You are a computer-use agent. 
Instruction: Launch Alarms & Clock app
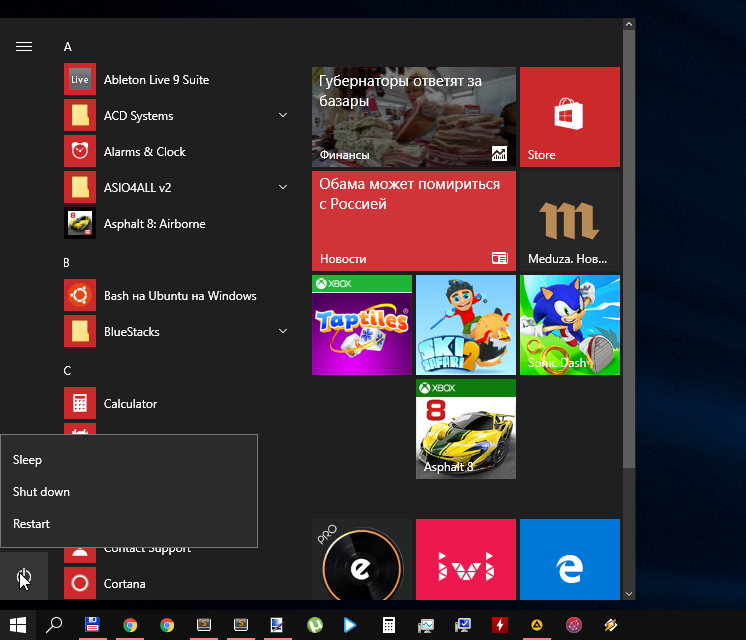(x=144, y=152)
